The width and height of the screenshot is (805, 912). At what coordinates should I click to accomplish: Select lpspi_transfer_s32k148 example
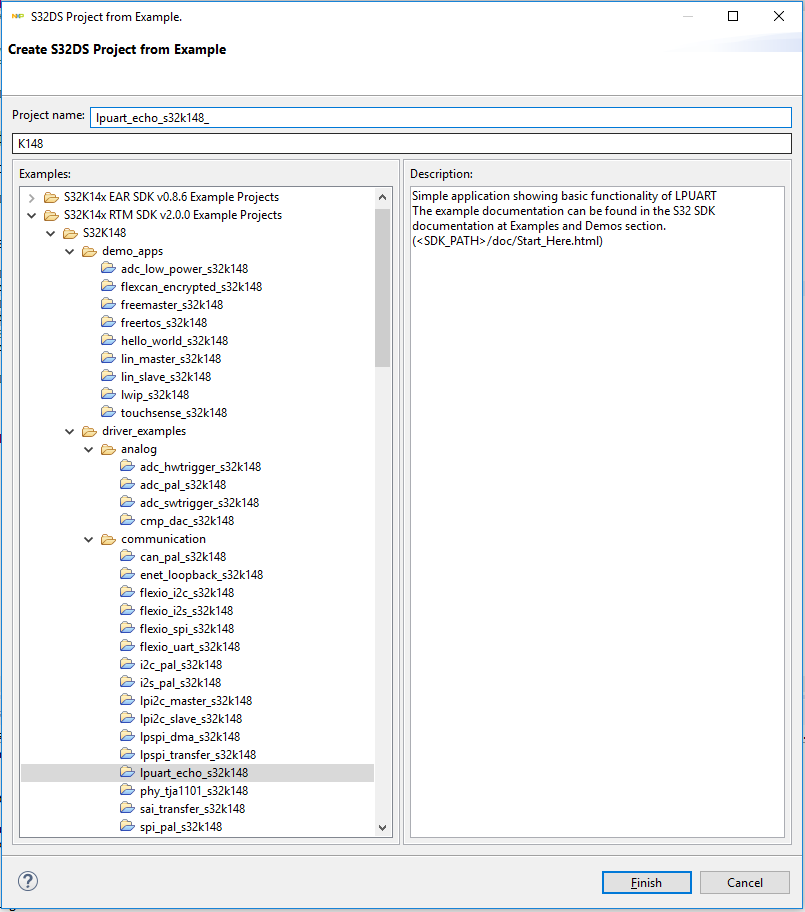[x=198, y=755]
